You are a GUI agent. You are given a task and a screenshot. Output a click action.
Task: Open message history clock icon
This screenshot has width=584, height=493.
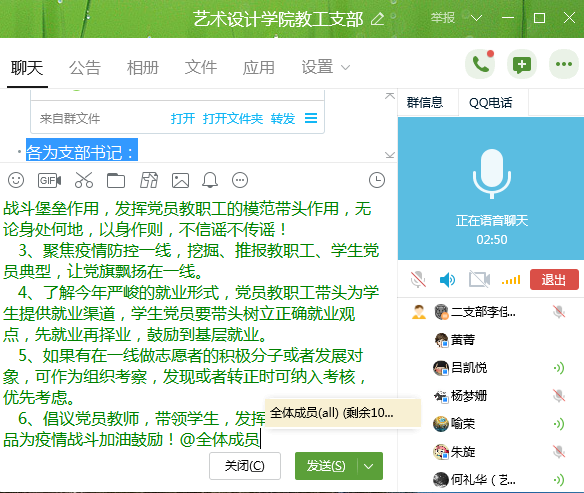click(377, 180)
